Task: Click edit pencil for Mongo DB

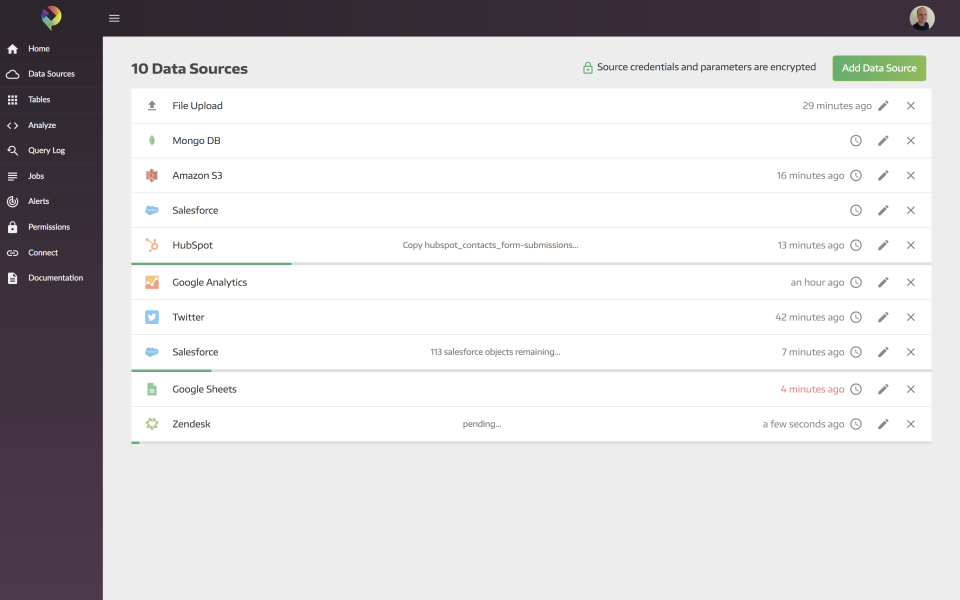Action: click(x=883, y=141)
